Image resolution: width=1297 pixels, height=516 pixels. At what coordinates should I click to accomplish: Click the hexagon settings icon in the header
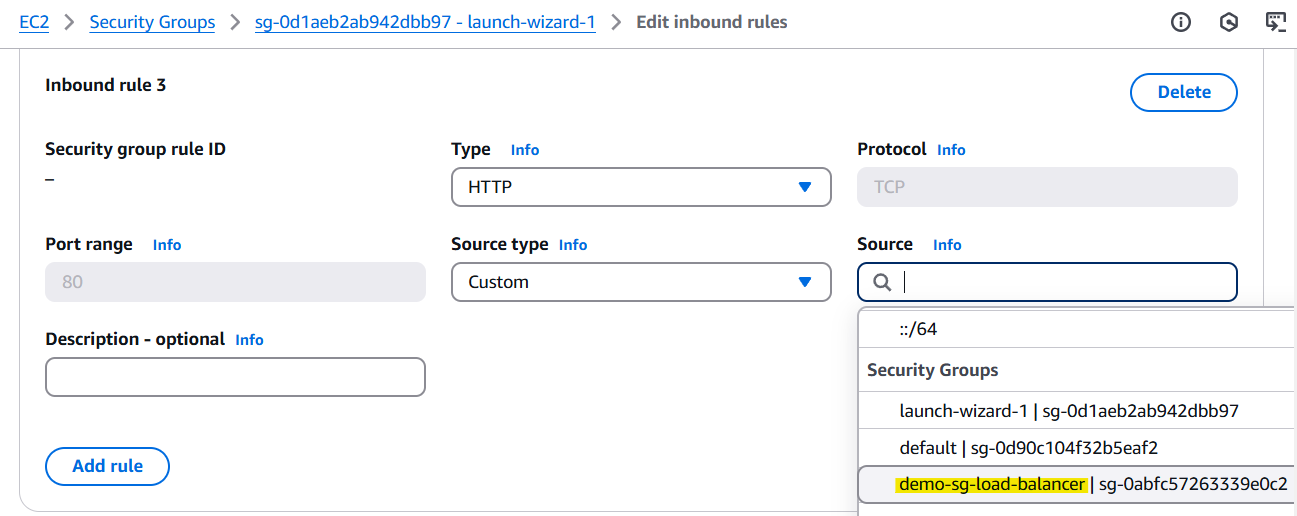(1229, 22)
